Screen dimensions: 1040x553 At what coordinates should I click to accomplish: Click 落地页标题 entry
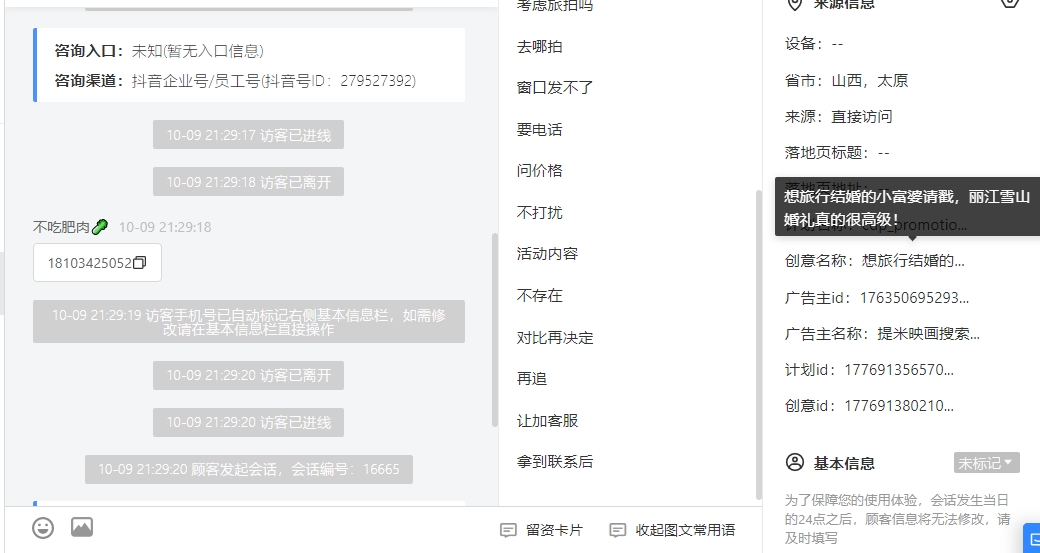837,153
